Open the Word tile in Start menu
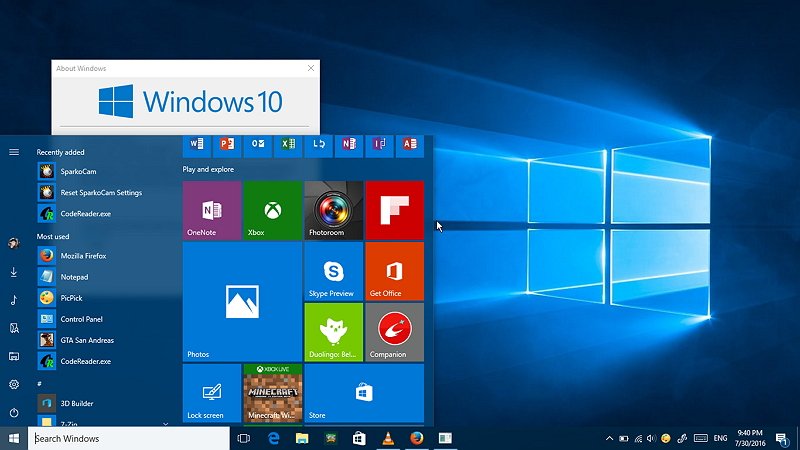The image size is (800, 450). [x=197, y=146]
